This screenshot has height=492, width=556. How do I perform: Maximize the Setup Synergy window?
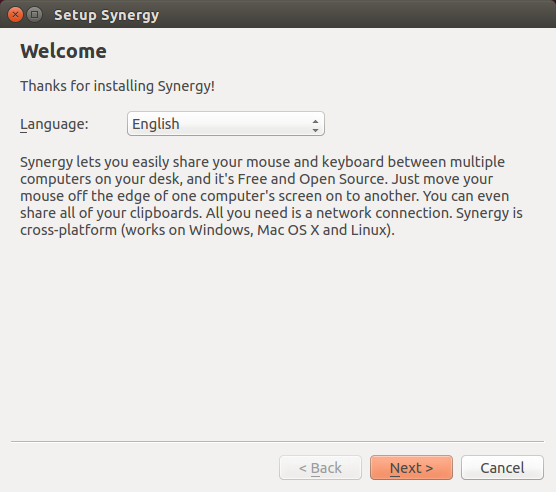(34, 15)
